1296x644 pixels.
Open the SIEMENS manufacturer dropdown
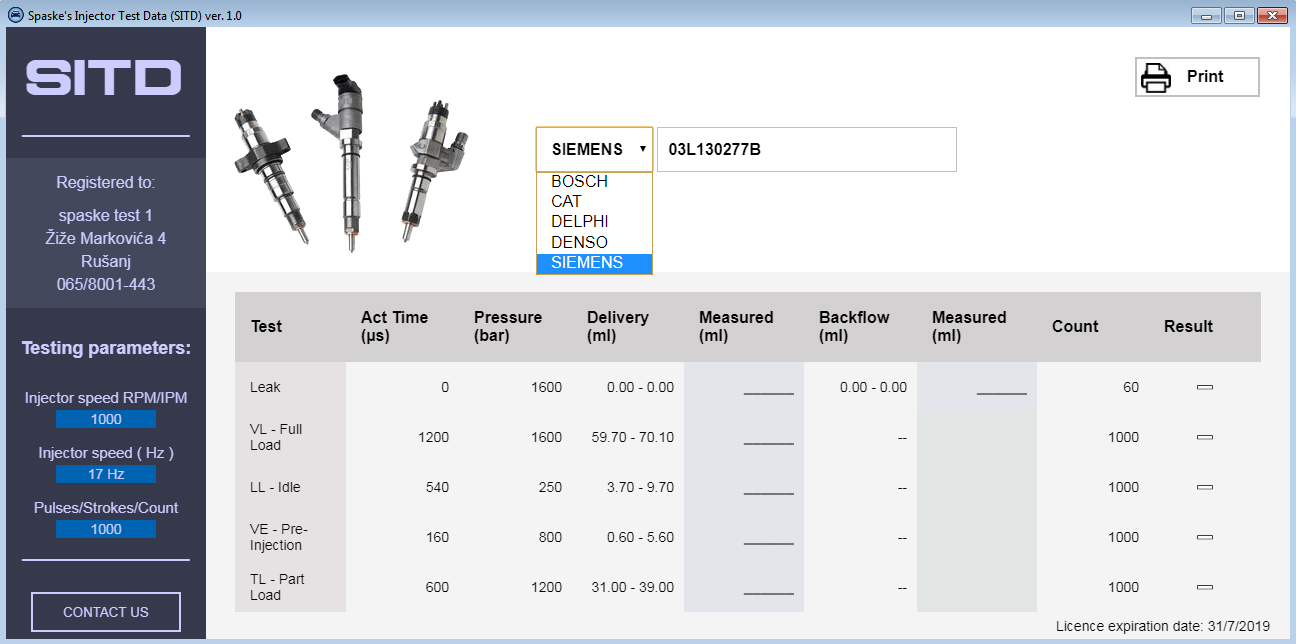(594, 149)
